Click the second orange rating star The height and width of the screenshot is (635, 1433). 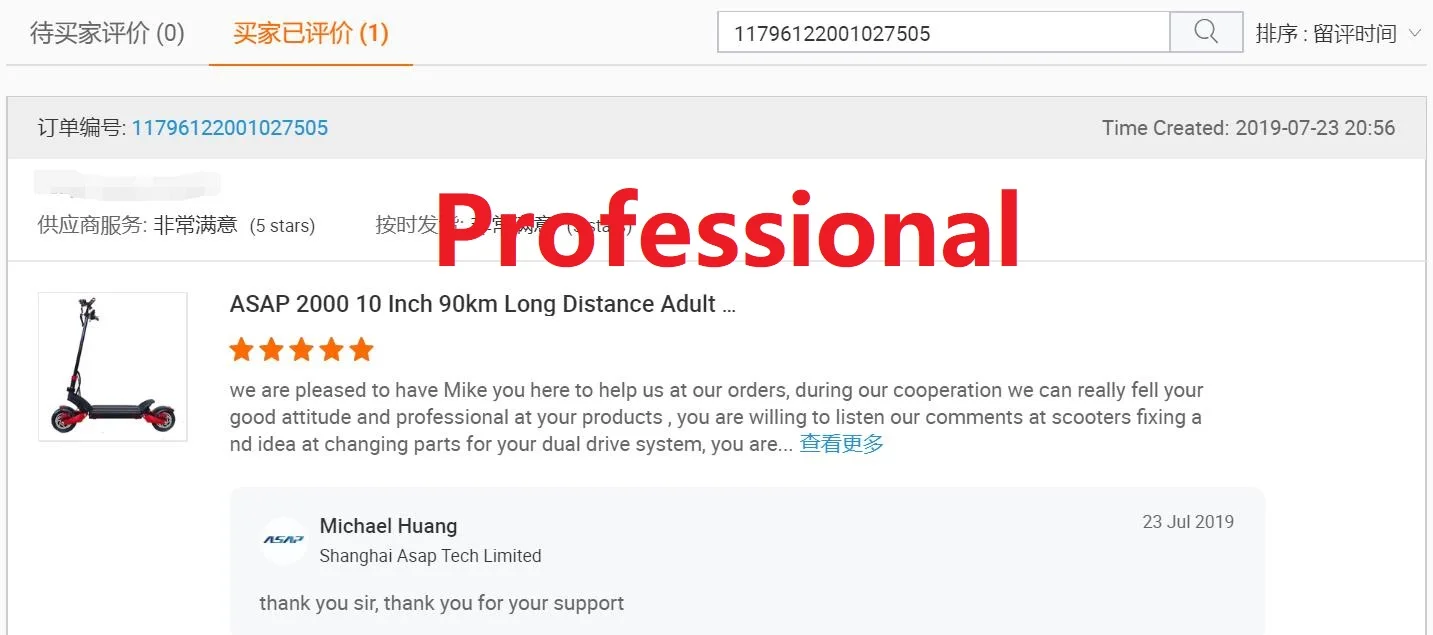(x=271, y=349)
